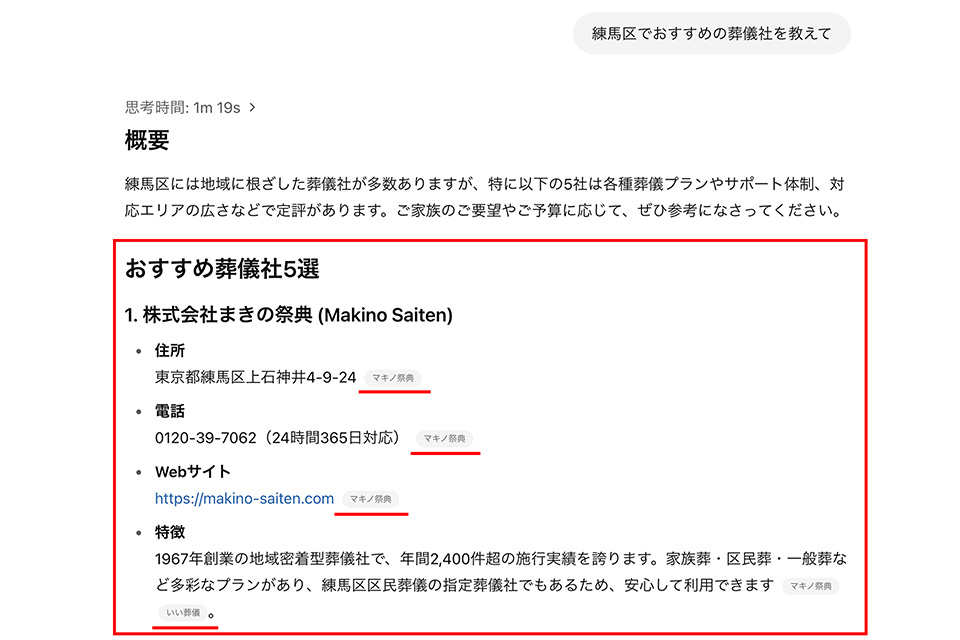The width and height of the screenshot is (960, 640).
Task: Open マキノ祭典 citation chip beside the address
Action: [x=393, y=378]
